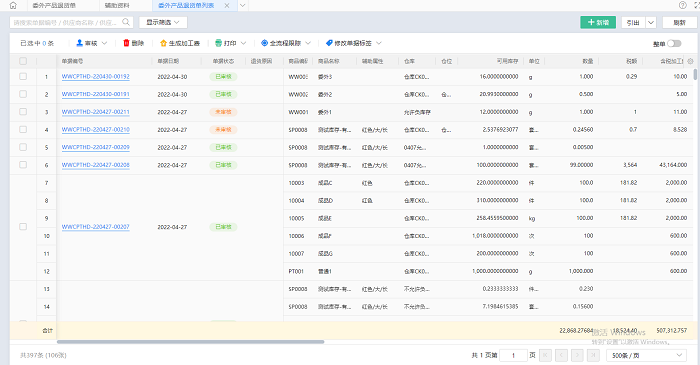Click the print icon in toolbar
The height and width of the screenshot is (365, 700).
click(218, 43)
